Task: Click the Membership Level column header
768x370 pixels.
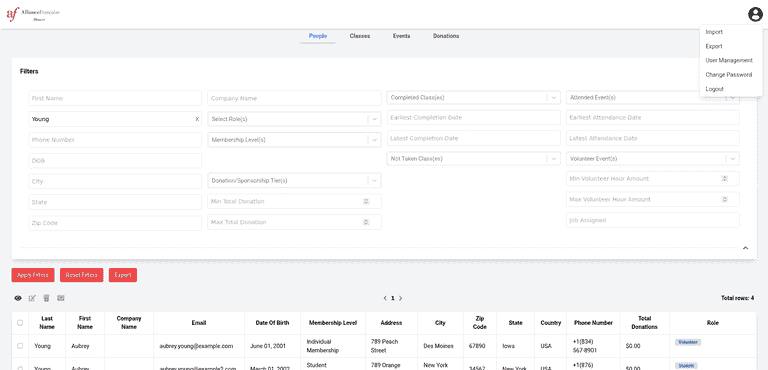Action: tap(333, 323)
